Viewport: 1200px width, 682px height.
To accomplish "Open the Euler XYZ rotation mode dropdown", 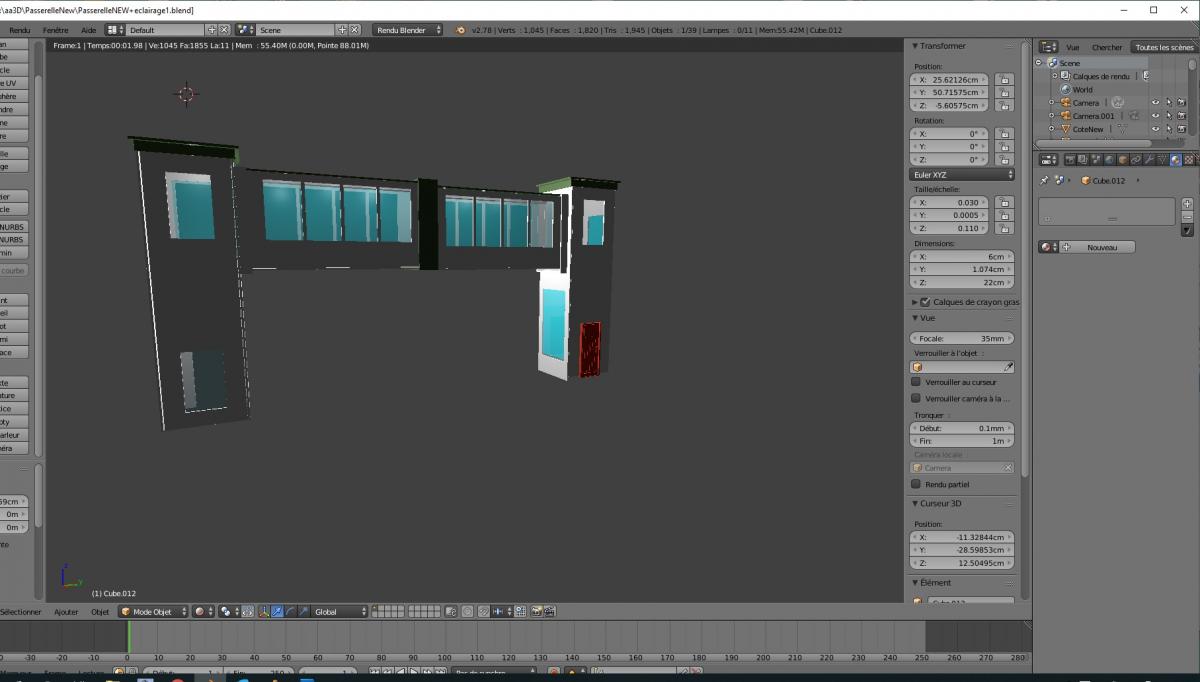I will (x=962, y=175).
